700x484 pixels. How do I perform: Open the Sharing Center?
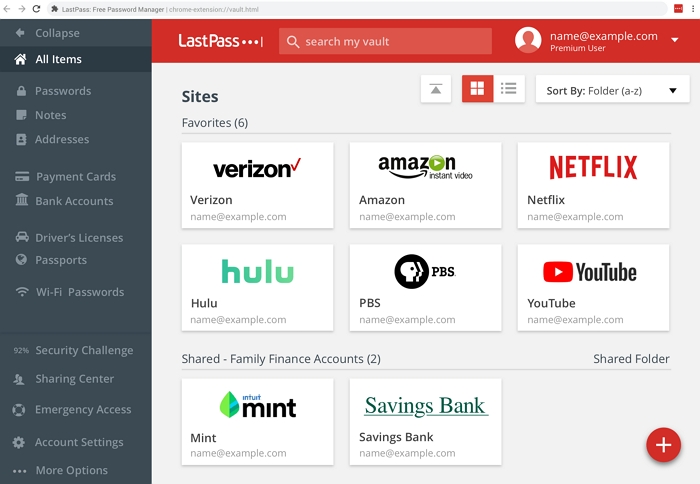[x=76, y=379]
